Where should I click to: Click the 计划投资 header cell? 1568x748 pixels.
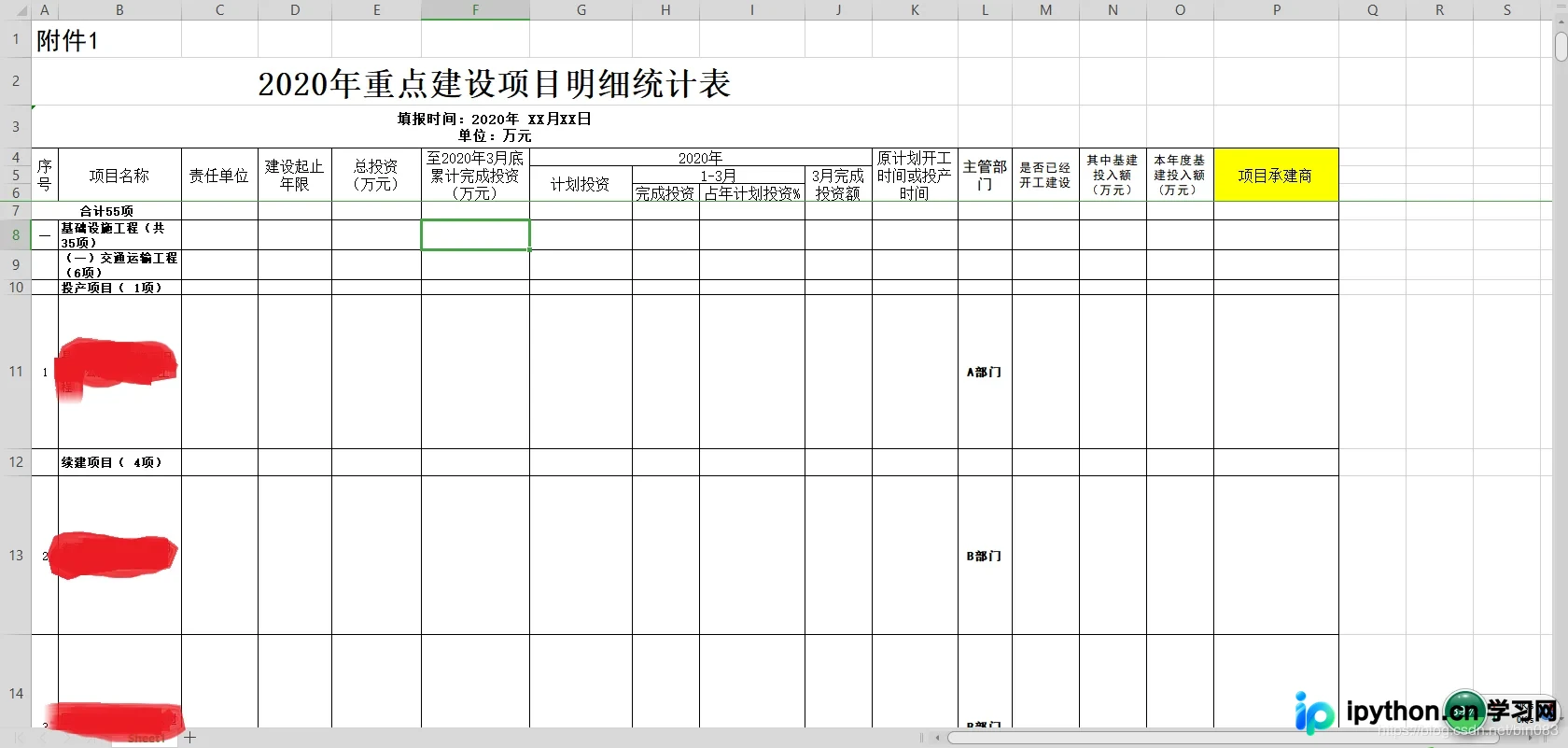click(581, 184)
